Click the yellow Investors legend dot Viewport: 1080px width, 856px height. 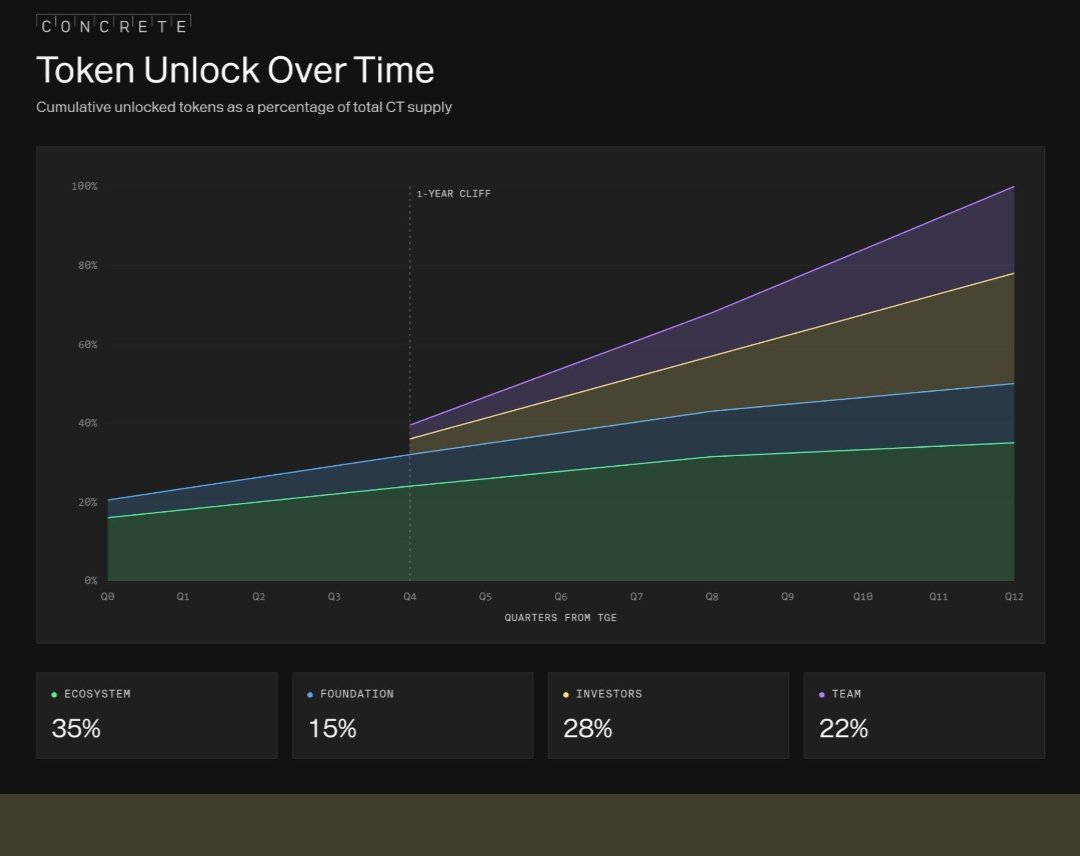click(x=566, y=695)
